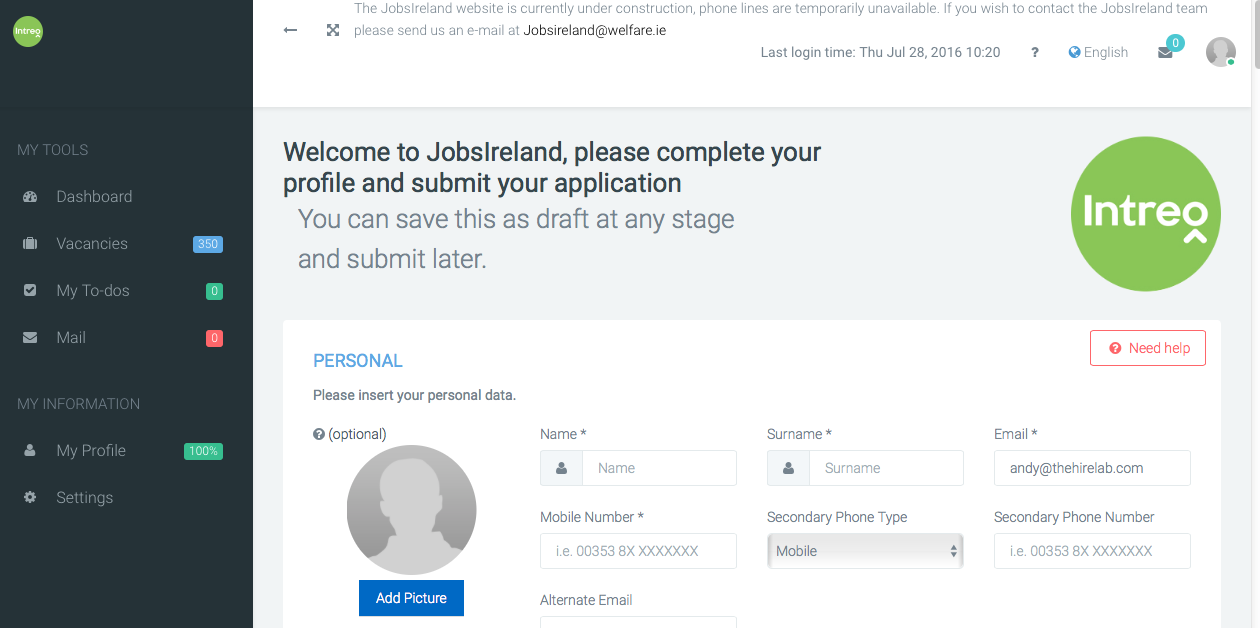Open Dashboard from the sidebar
The width and height of the screenshot is (1260, 628).
point(94,197)
